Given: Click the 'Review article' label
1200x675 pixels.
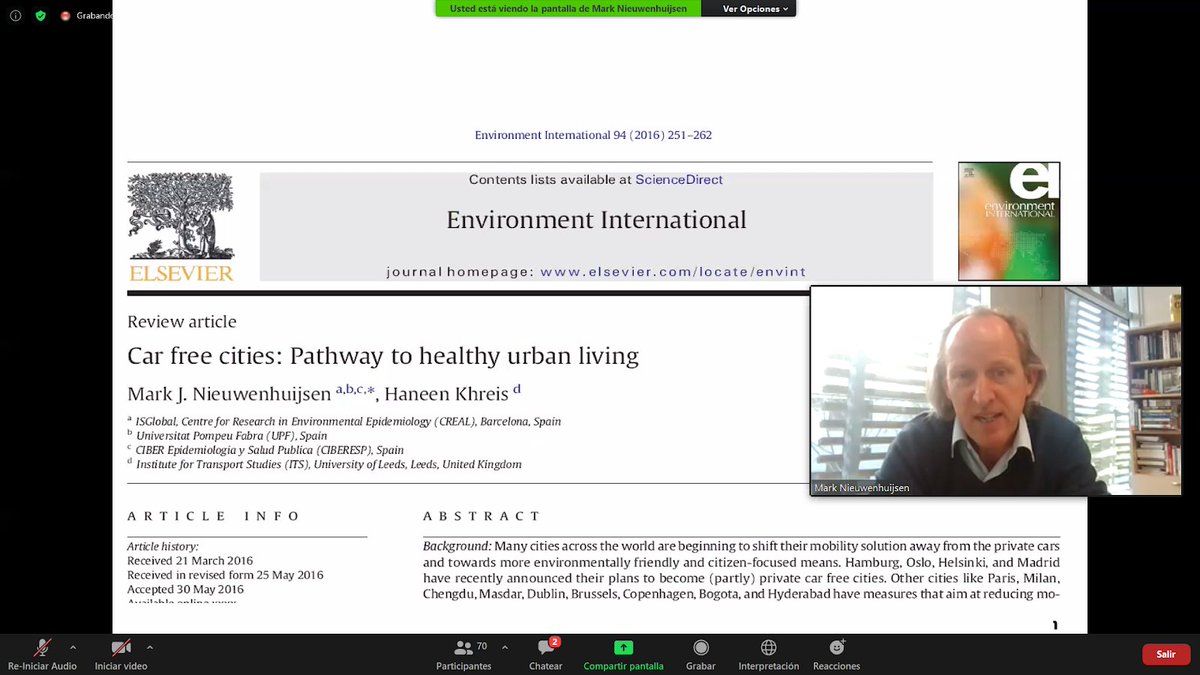Looking at the screenshot, I should [182, 322].
